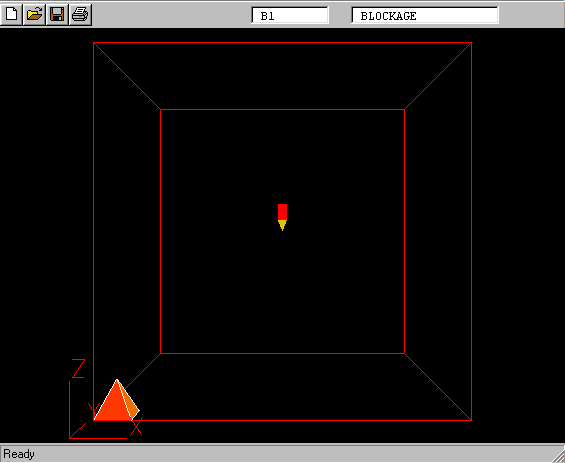565x463 pixels.
Task: Click the BLOCKAGE type field
Action: tap(425, 15)
